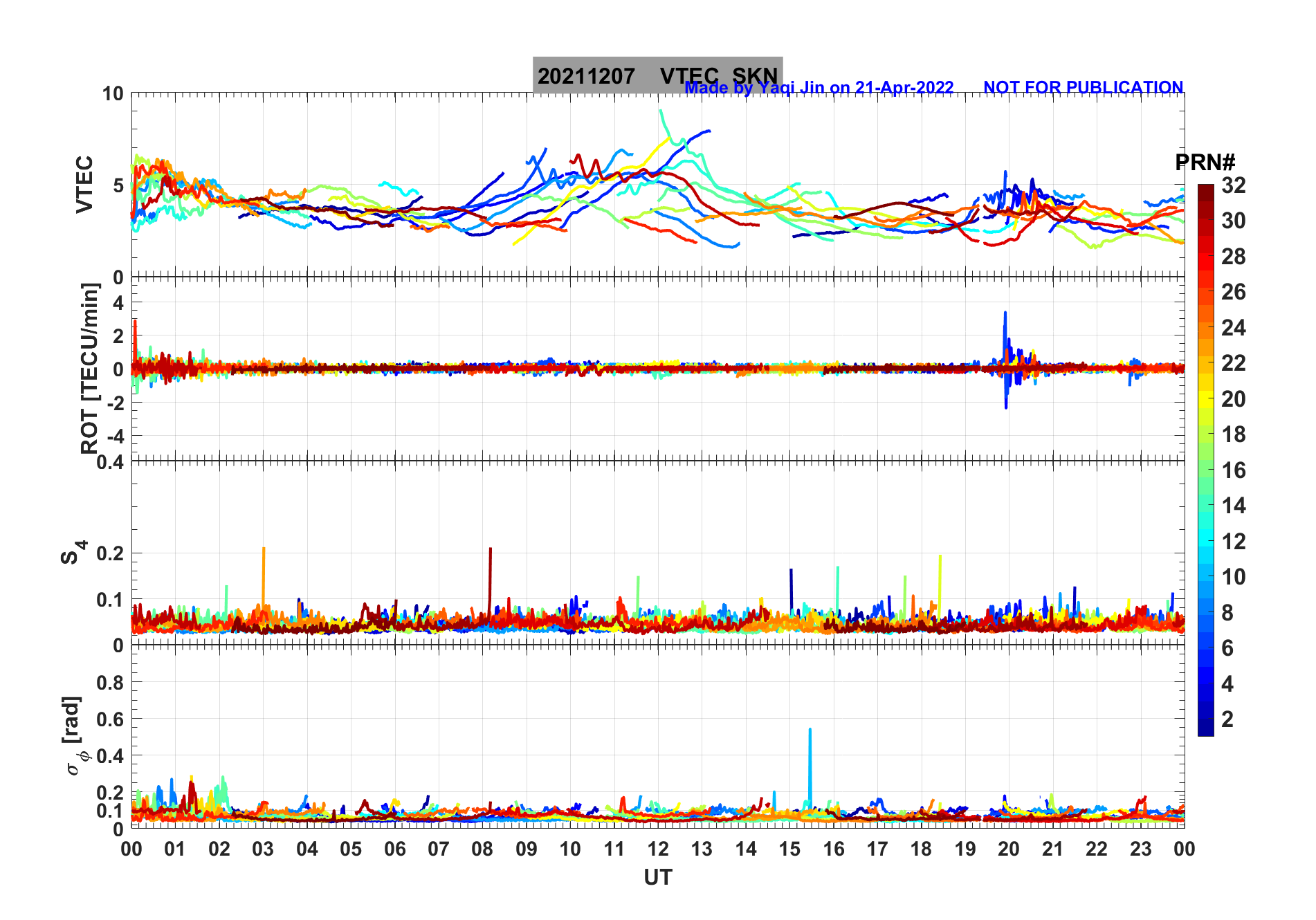Select the sigma-phi axis tick label 0.6
The width and height of the screenshot is (1316, 920).
click(x=111, y=719)
